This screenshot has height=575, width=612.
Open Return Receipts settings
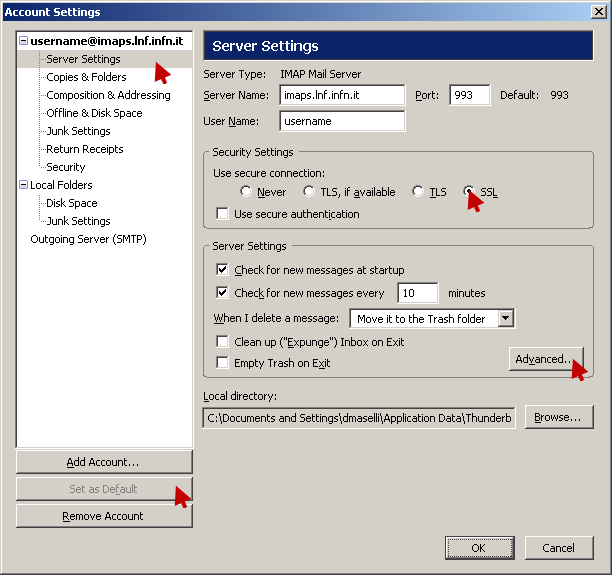85,149
